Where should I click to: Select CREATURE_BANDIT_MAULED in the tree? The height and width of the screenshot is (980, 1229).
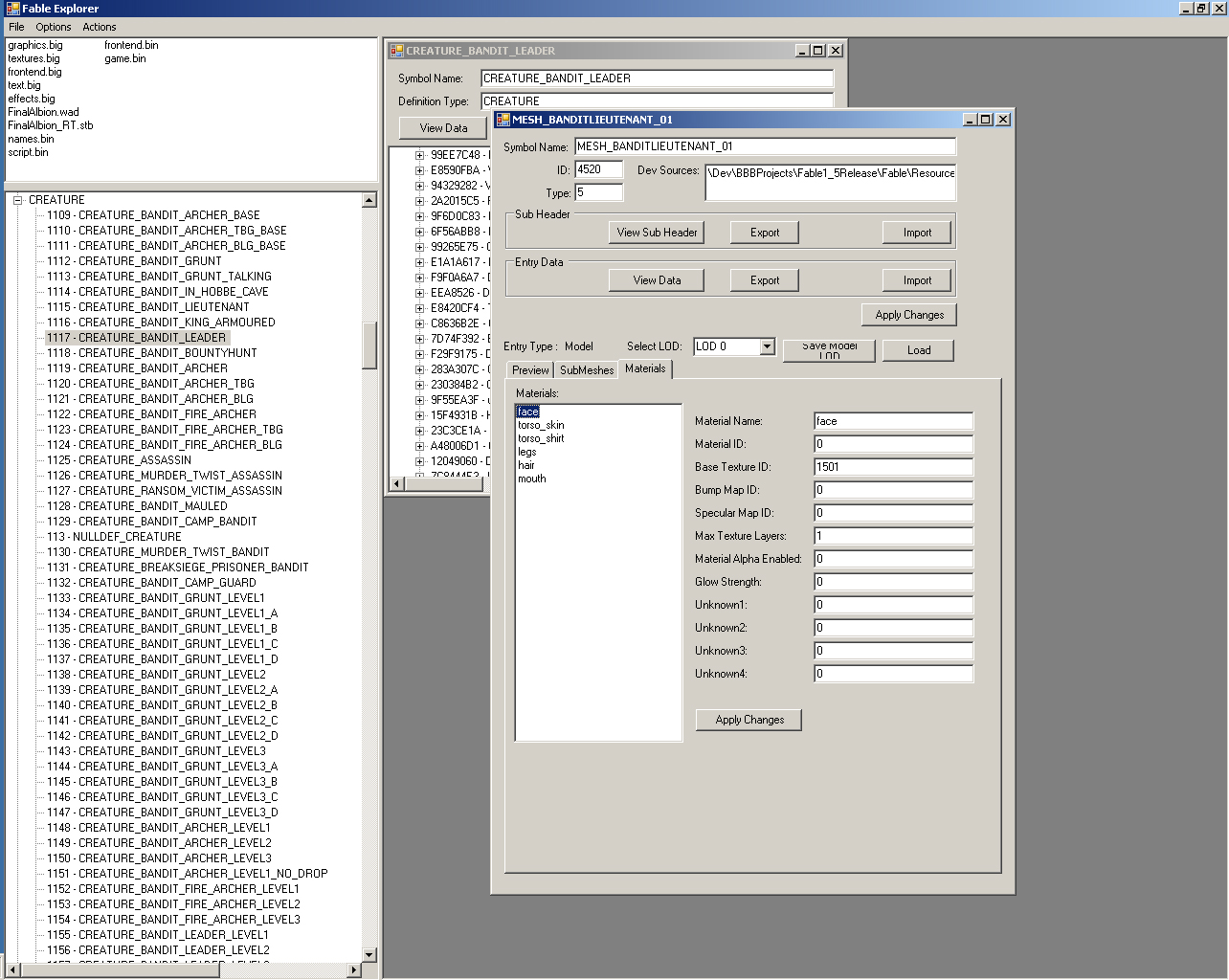137,506
